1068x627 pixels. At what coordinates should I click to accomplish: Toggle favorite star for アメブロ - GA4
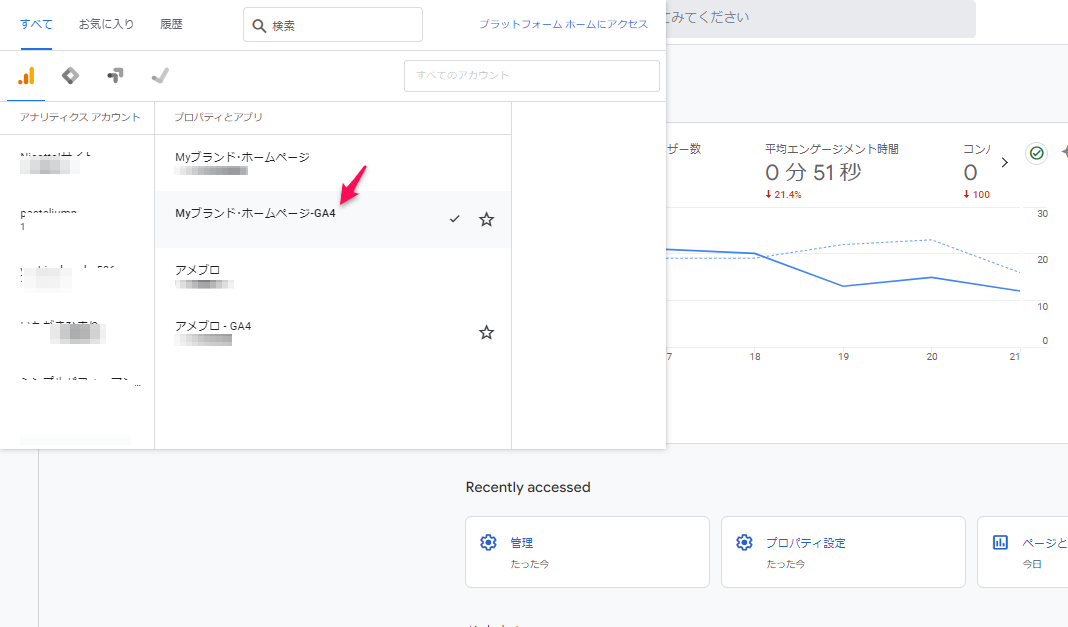(x=486, y=332)
